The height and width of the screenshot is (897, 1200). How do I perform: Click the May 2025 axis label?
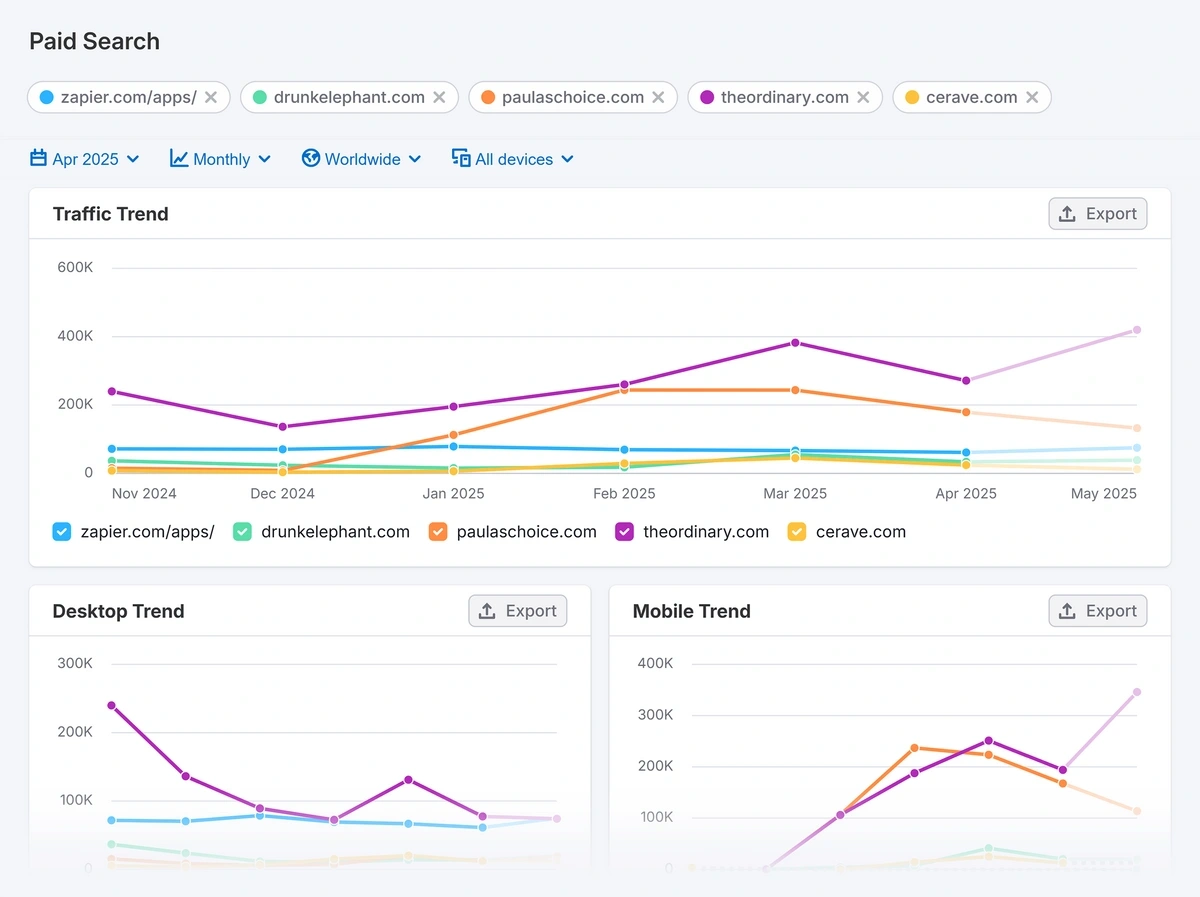pyautogui.click(x=1104, y=494)
